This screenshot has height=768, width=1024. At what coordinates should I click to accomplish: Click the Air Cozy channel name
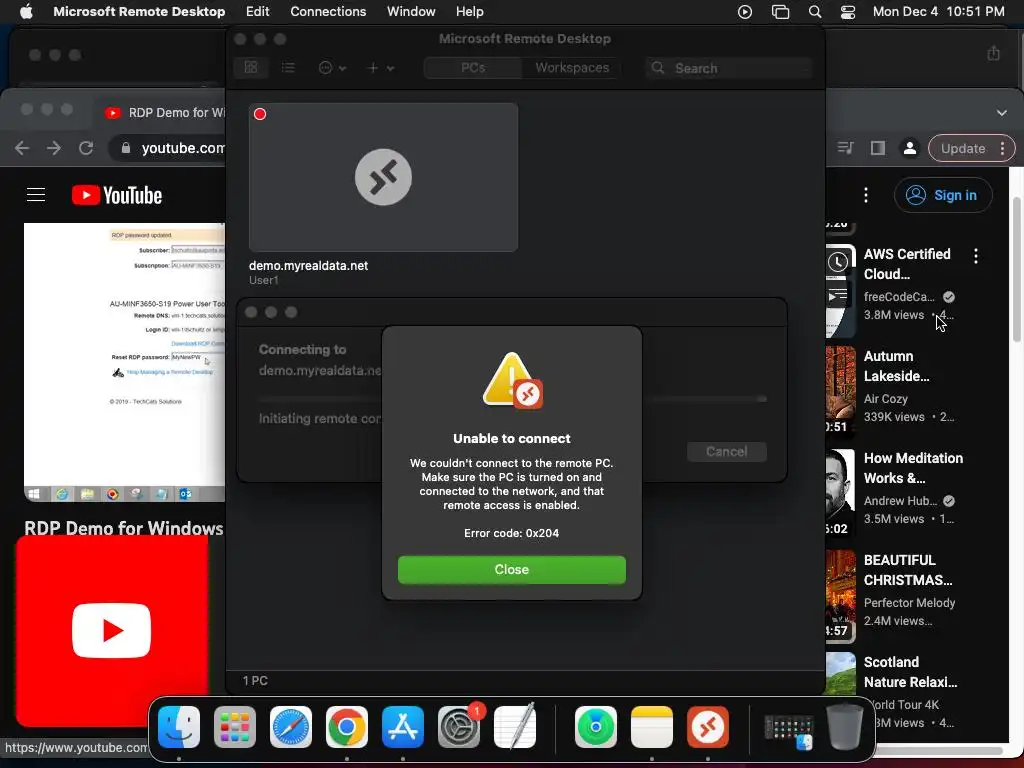[886, 398]
